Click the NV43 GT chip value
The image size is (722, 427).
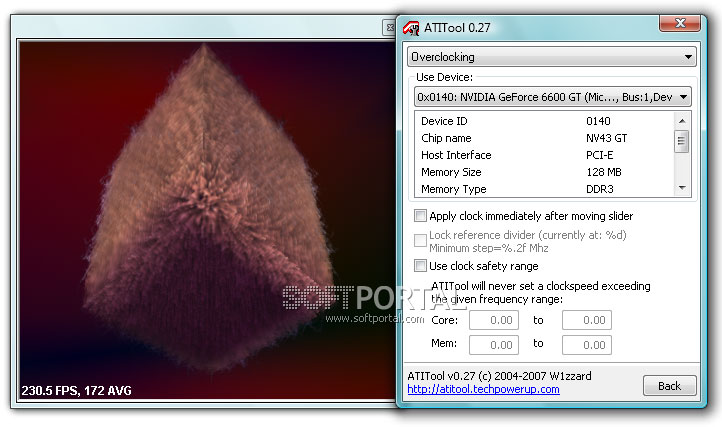[606, 138]
